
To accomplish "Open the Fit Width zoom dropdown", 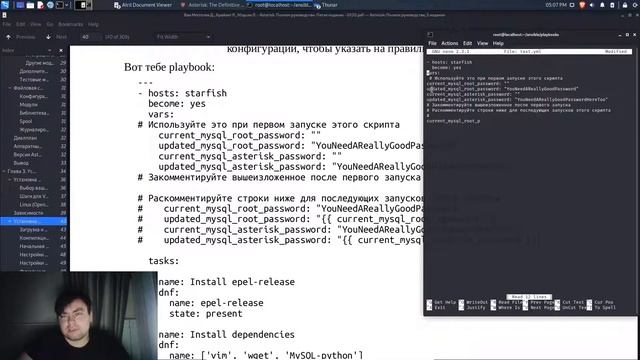I will coord(183,37).
